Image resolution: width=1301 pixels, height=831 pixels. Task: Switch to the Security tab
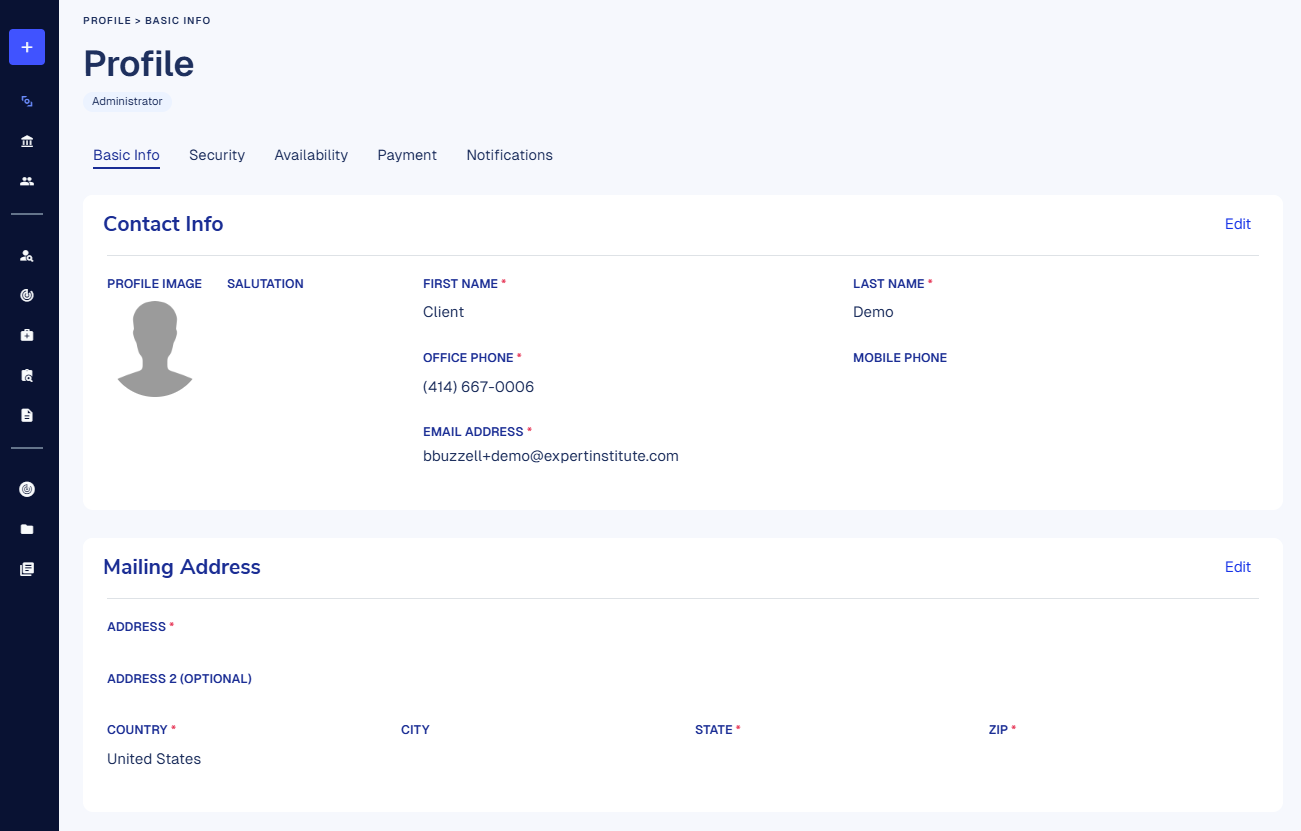click(x=217, y=155)
